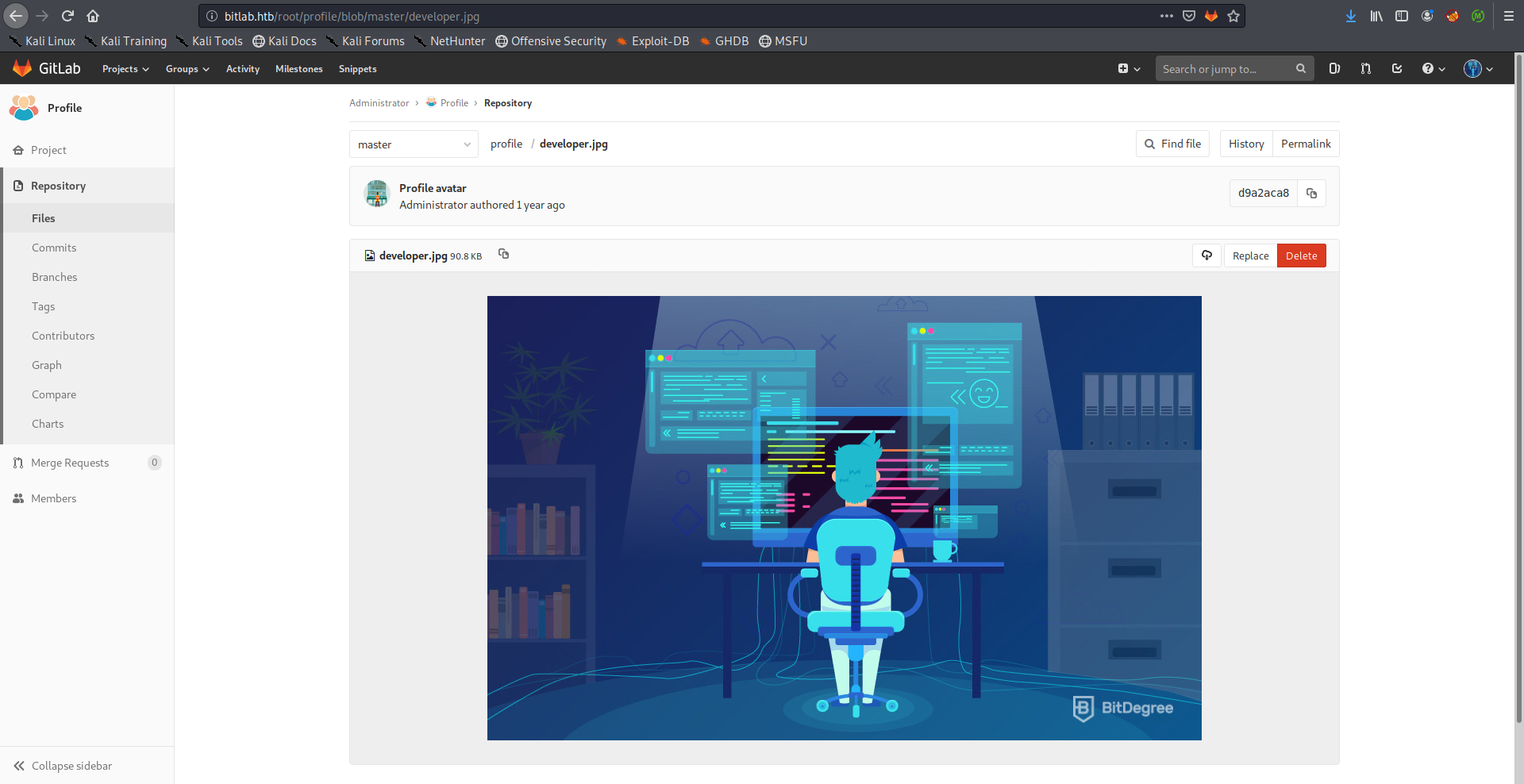Screen dimensions: 1524x784
Task: Bookmark this page with the star
Action: [x=1233, y=16]
